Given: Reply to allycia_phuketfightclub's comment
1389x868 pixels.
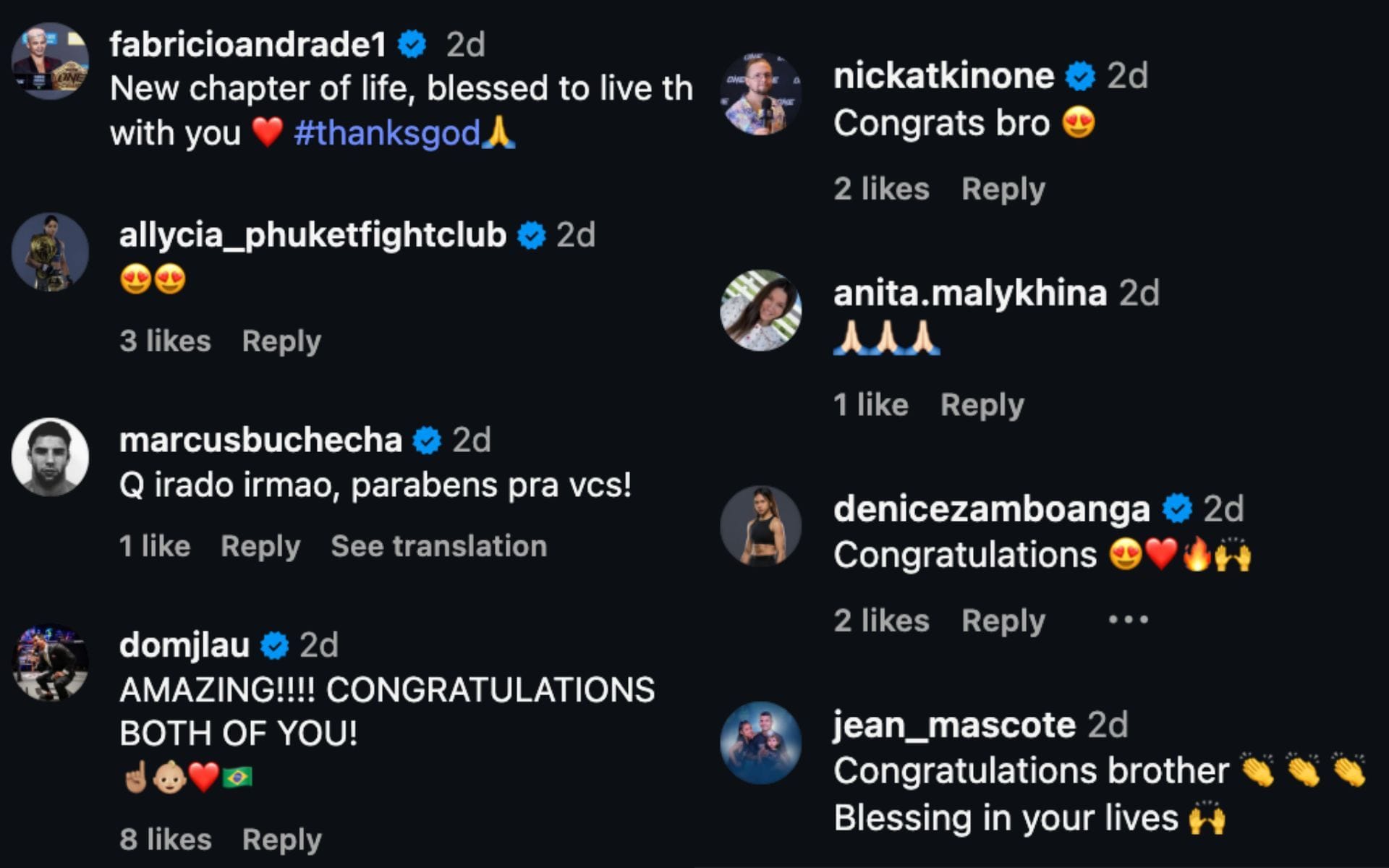Looking at the screenshot, I should coord(281,341).
